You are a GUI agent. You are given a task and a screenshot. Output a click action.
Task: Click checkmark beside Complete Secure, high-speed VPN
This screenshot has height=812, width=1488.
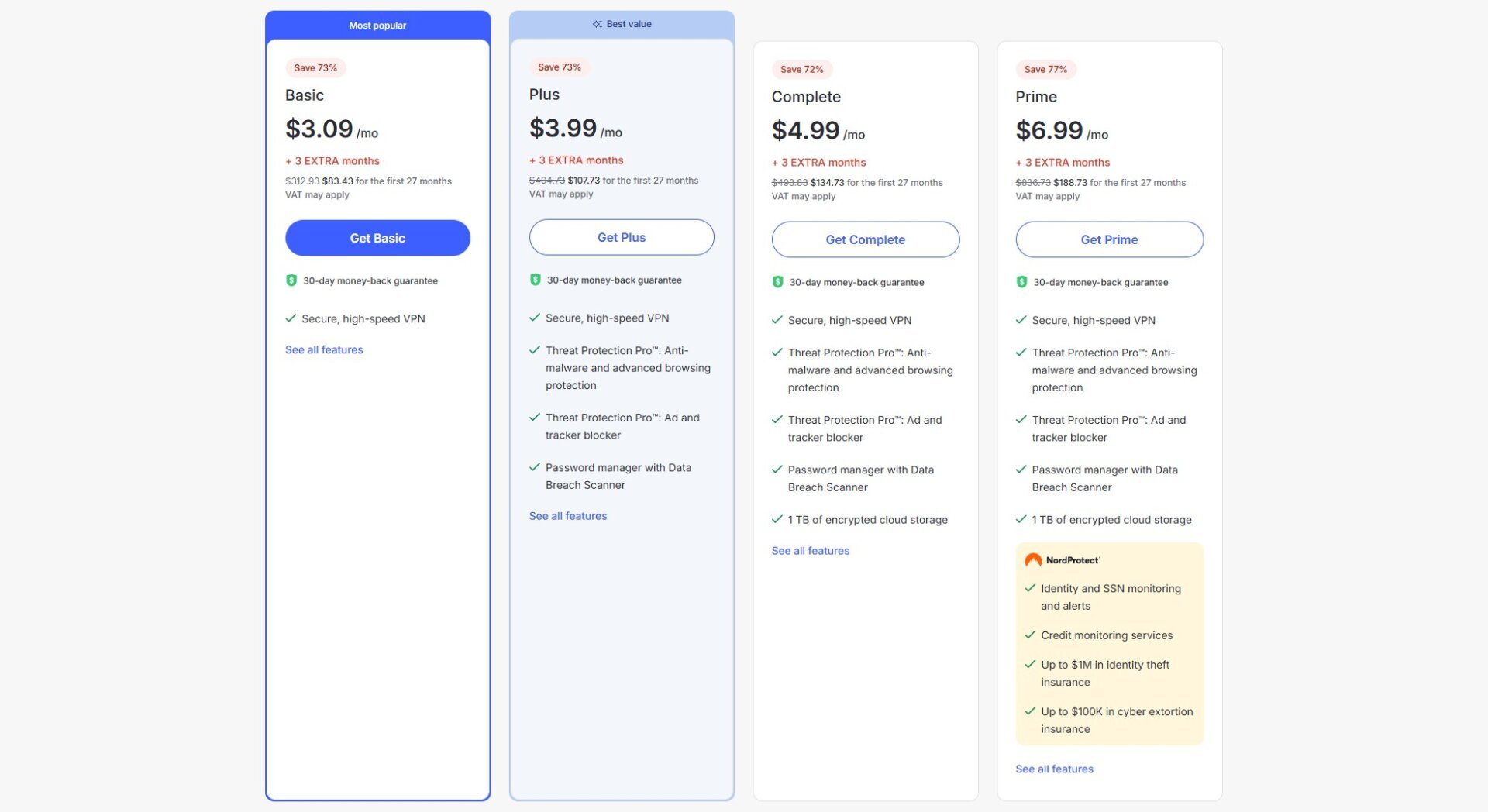tap(777, 320)
